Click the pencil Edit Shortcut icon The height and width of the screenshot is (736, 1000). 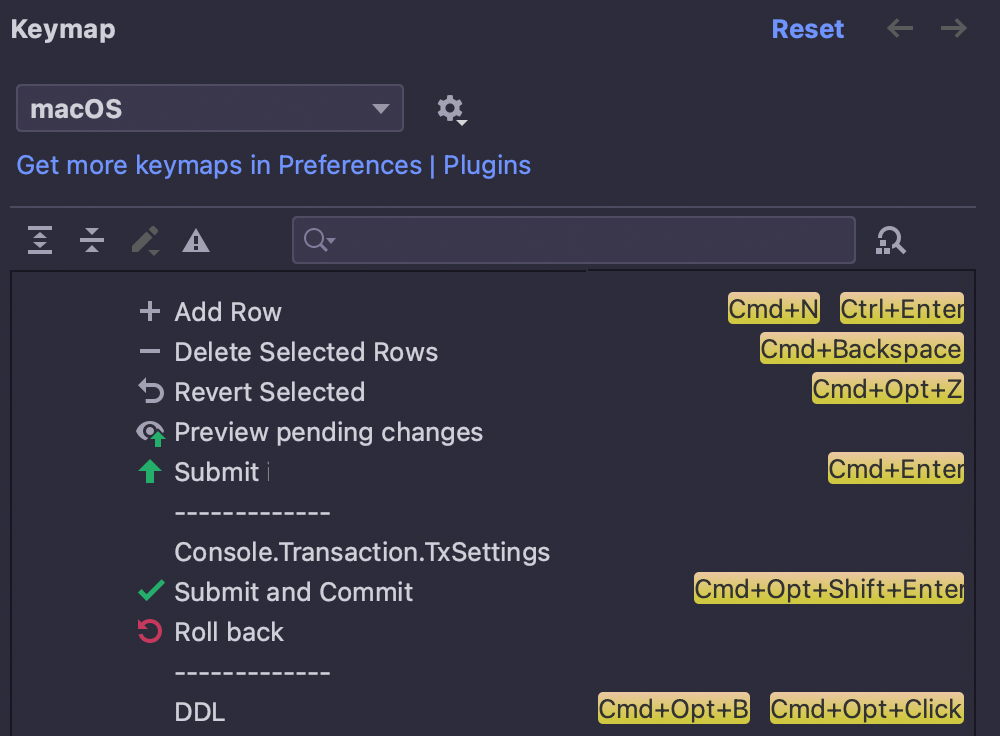tap(144, 240)
